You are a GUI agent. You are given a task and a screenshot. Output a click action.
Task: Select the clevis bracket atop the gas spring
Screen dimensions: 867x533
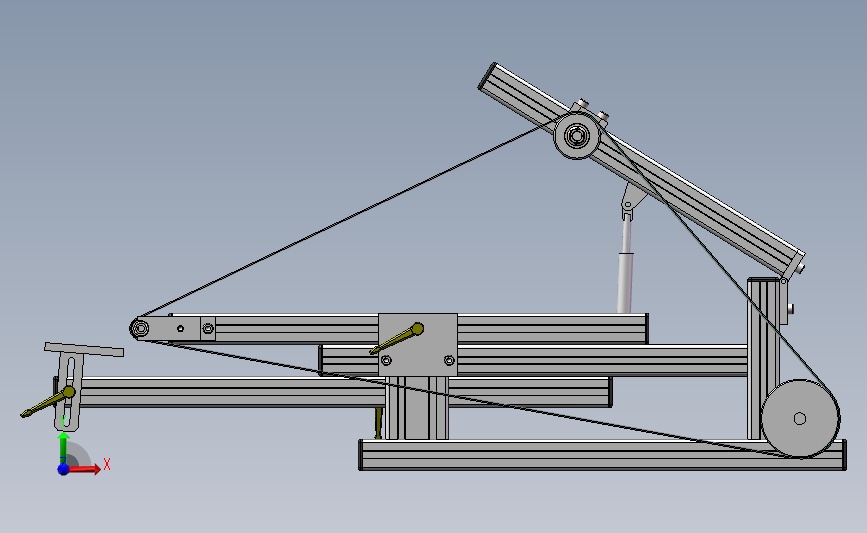(631, 200)
